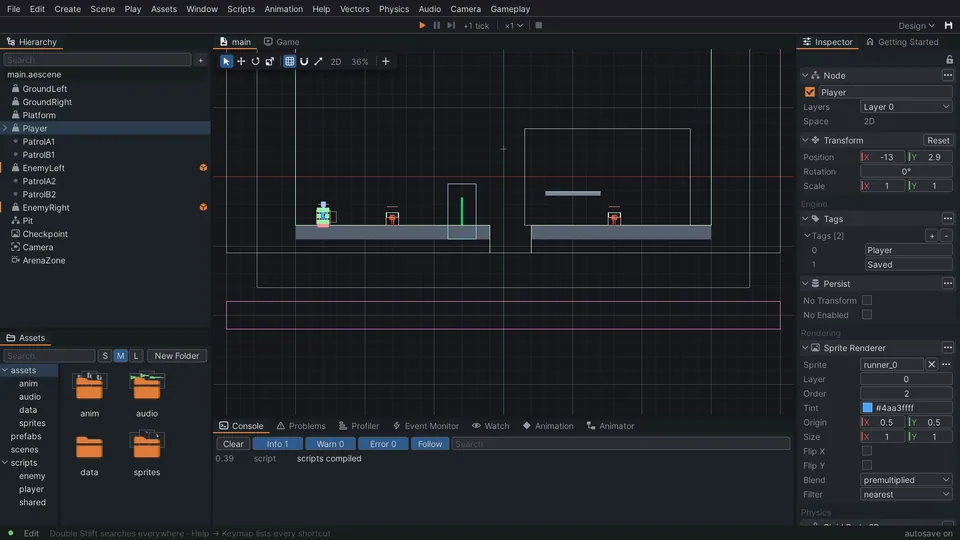Click the plus icon in the scene toolbar
960x540 pixels.
(386, 61)
